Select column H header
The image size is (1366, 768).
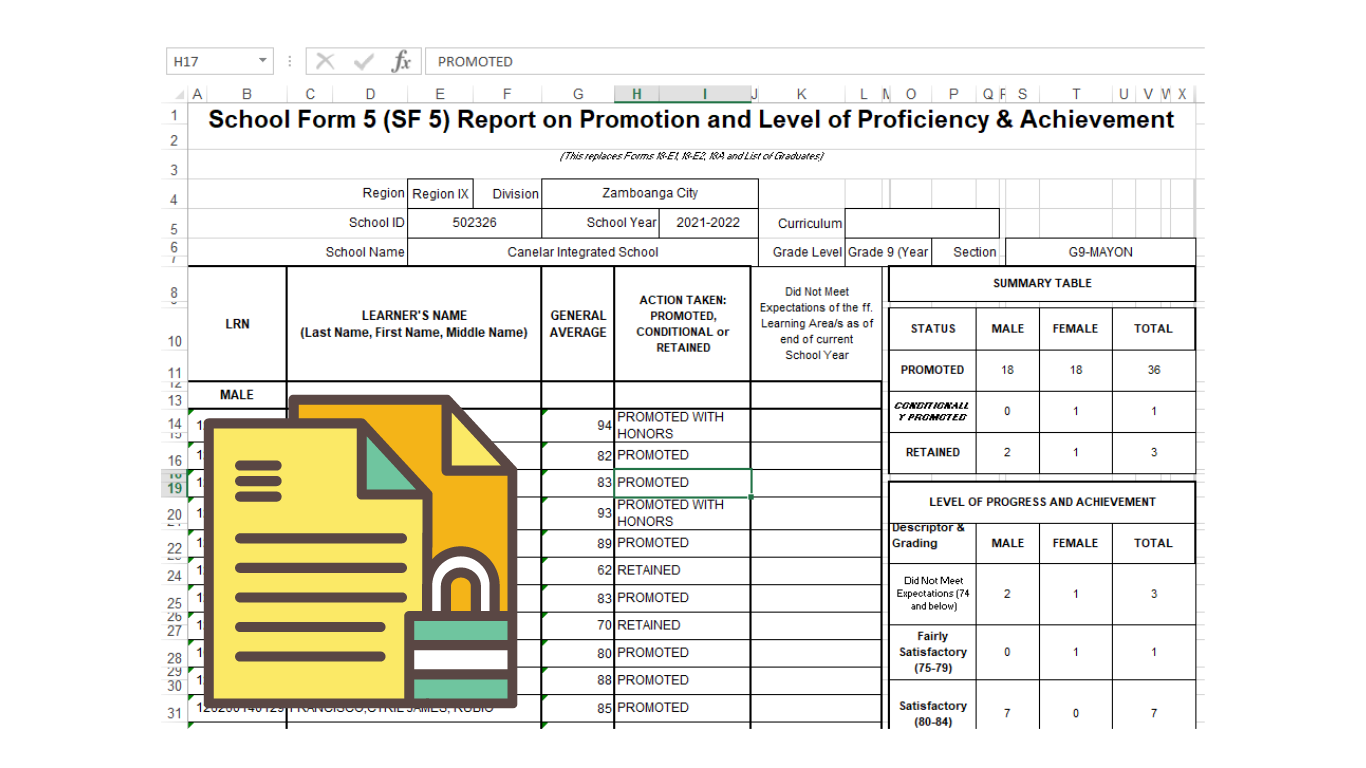pos(637,95)
